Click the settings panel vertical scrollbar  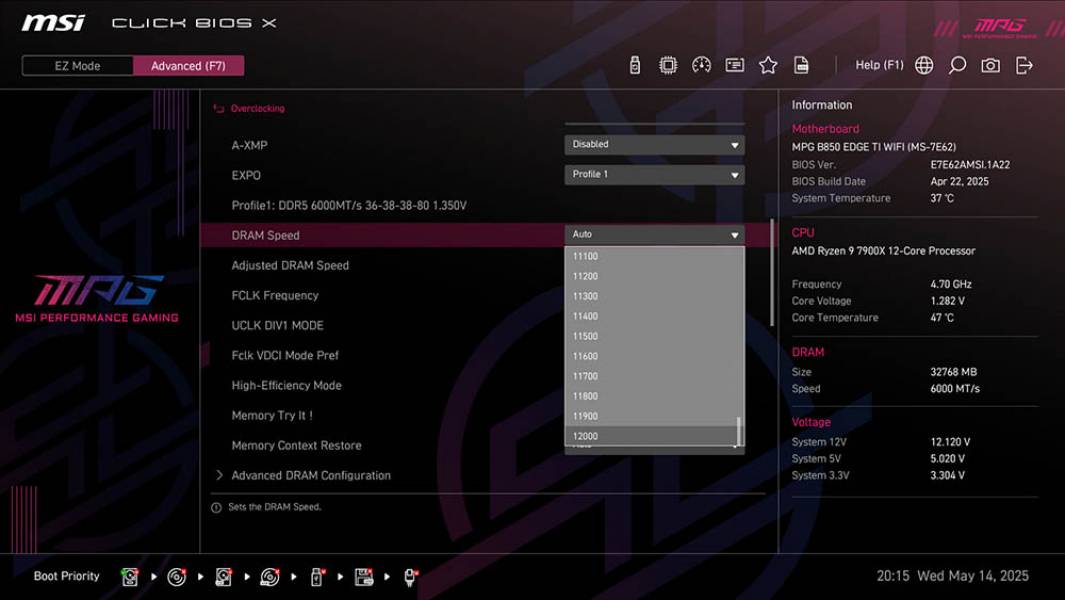tap(772, 272)
